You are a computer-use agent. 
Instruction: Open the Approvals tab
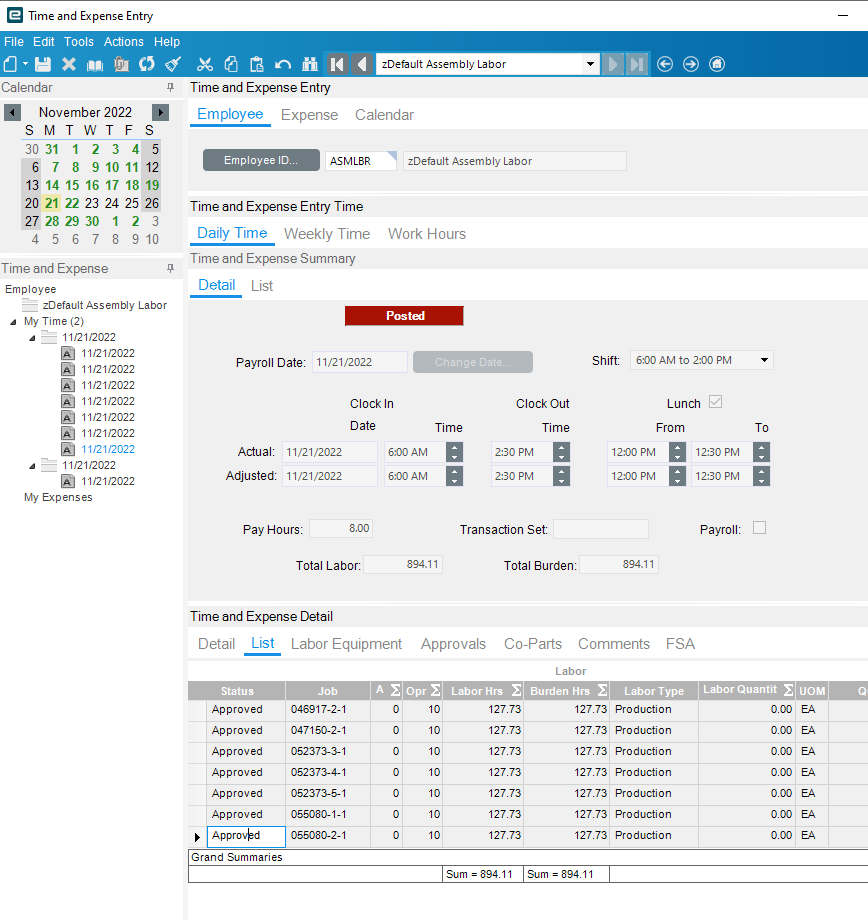tap(453, 644)
